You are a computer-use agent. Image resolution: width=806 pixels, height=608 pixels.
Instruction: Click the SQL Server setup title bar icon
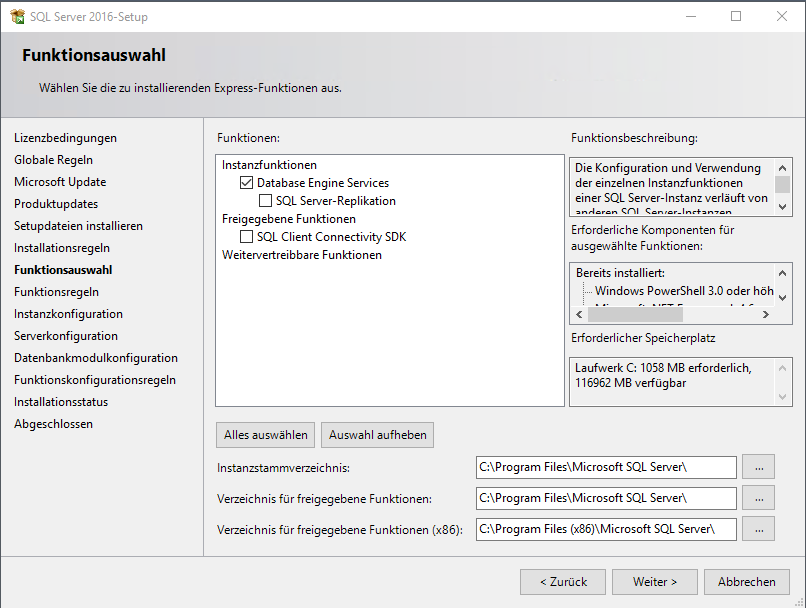[x=17, y=17]
